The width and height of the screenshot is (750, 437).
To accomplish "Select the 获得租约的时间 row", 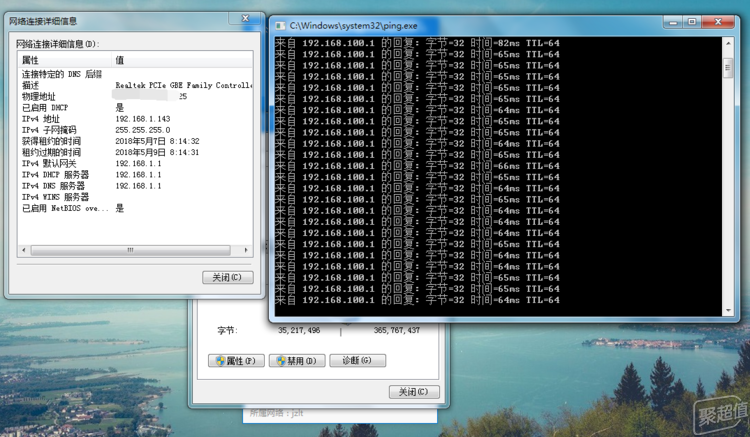I will pyautogui.click(x=135, y=141).
